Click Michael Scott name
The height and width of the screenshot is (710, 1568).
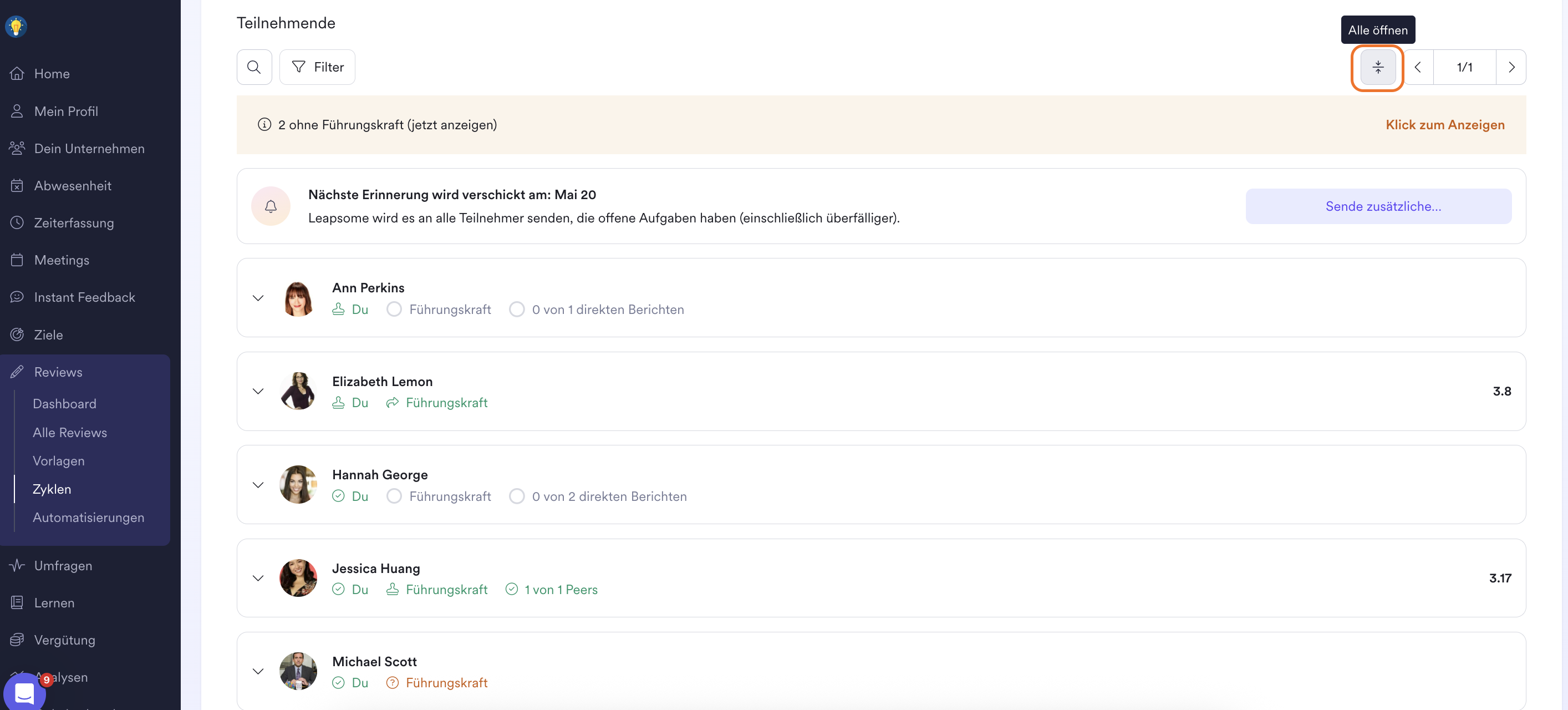(x=374, y=661)
